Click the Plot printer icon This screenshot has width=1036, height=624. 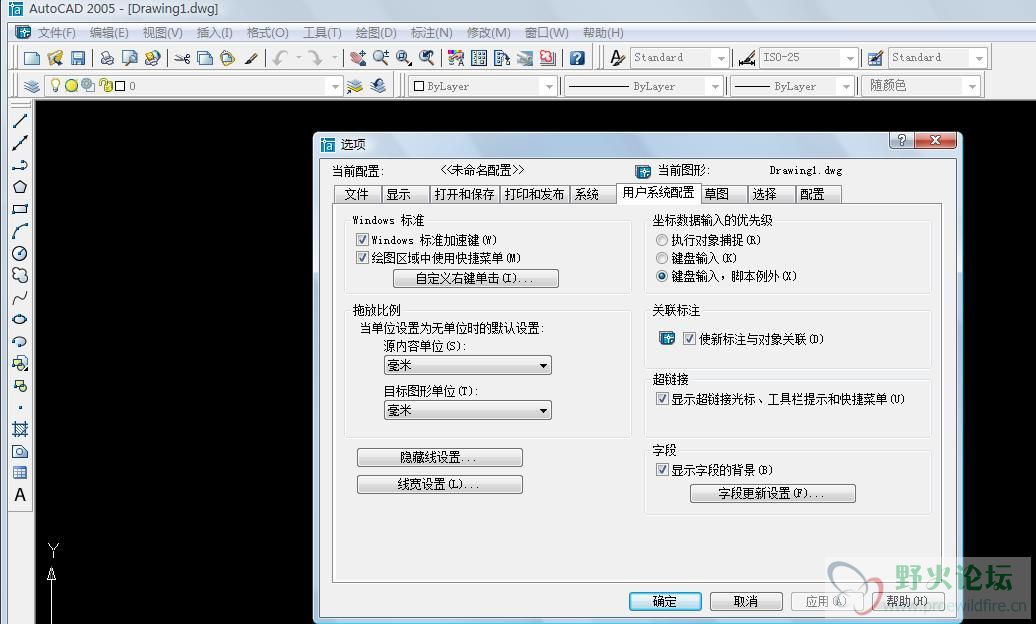pos(107,58)
